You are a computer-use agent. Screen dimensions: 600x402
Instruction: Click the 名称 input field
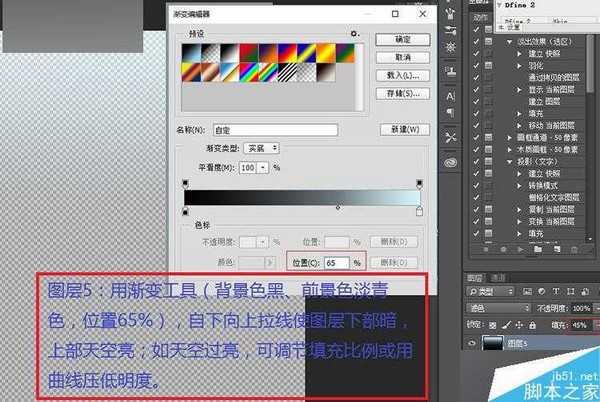[x=276, y=129]
